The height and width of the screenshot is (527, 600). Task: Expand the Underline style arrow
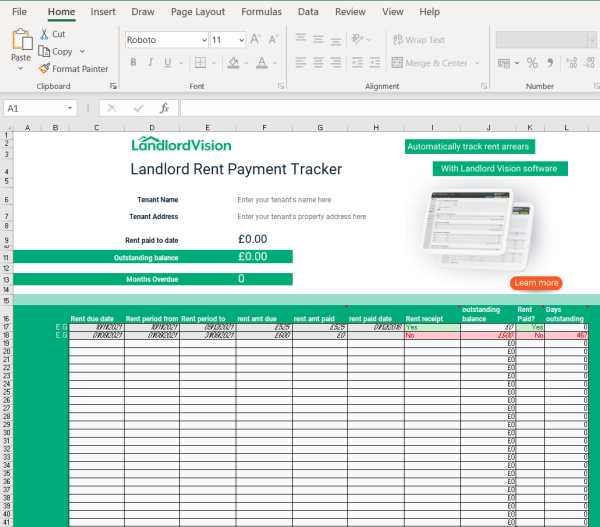click(181, 63)
